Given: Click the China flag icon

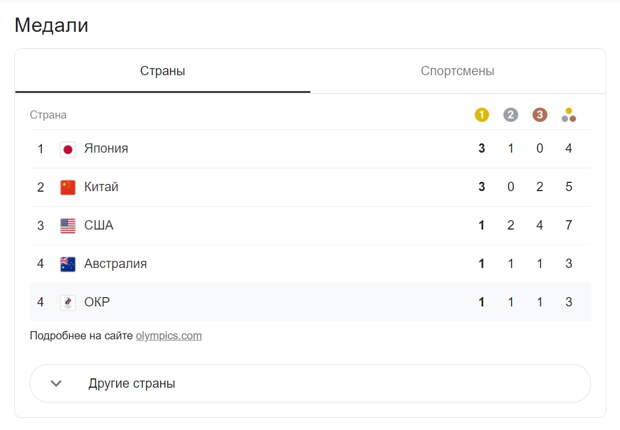Looking at the screenshot, I should pos(68,188).
